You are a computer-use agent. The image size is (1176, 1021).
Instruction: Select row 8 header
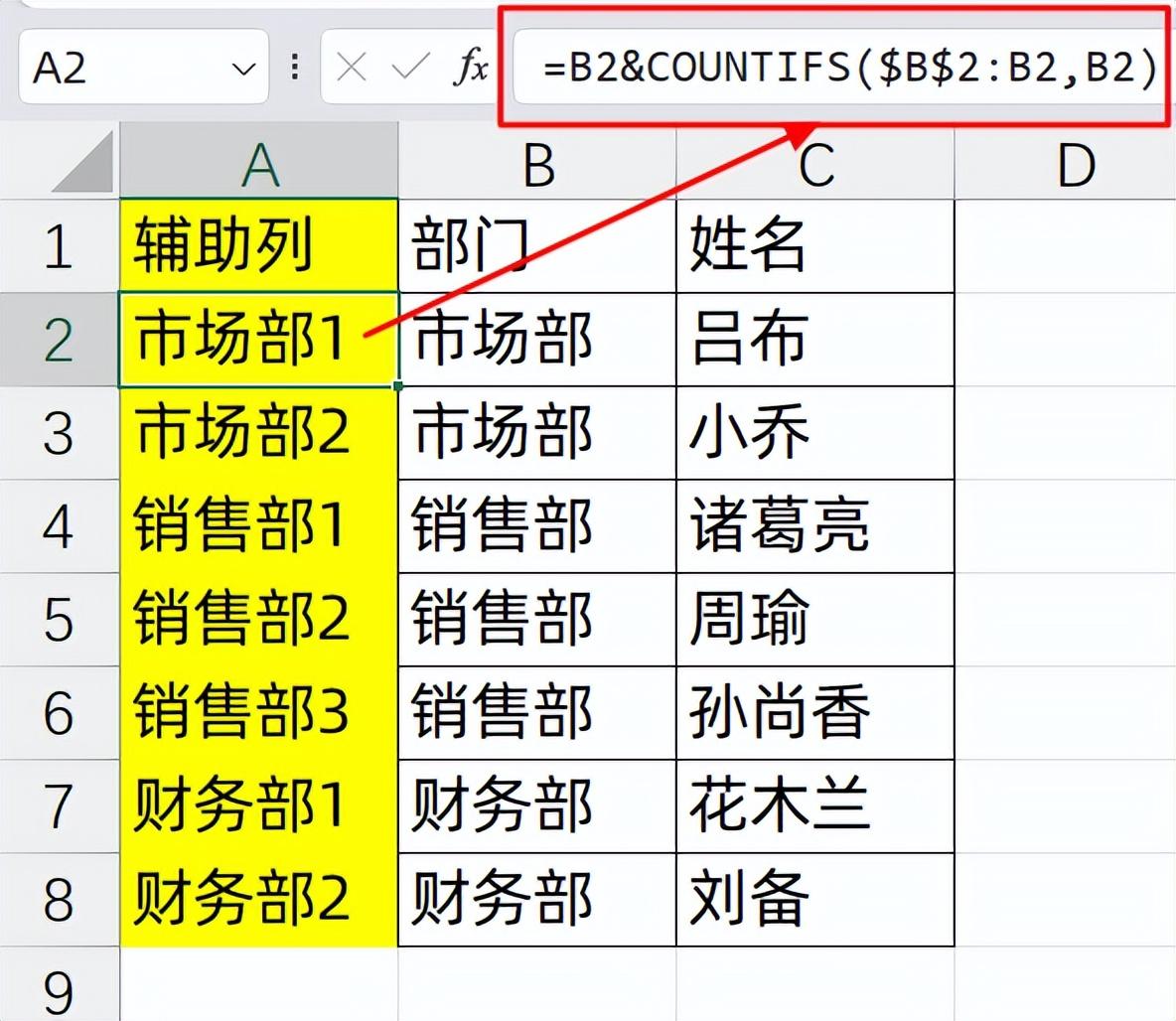click(x=60, y=900)
